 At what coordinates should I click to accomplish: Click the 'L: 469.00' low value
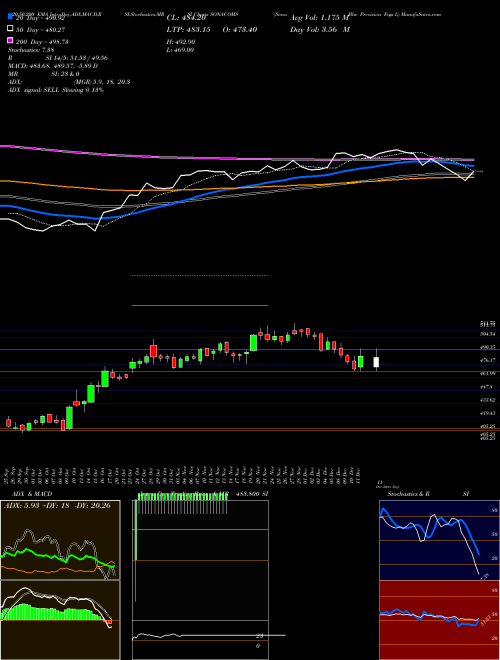[180, 50]
